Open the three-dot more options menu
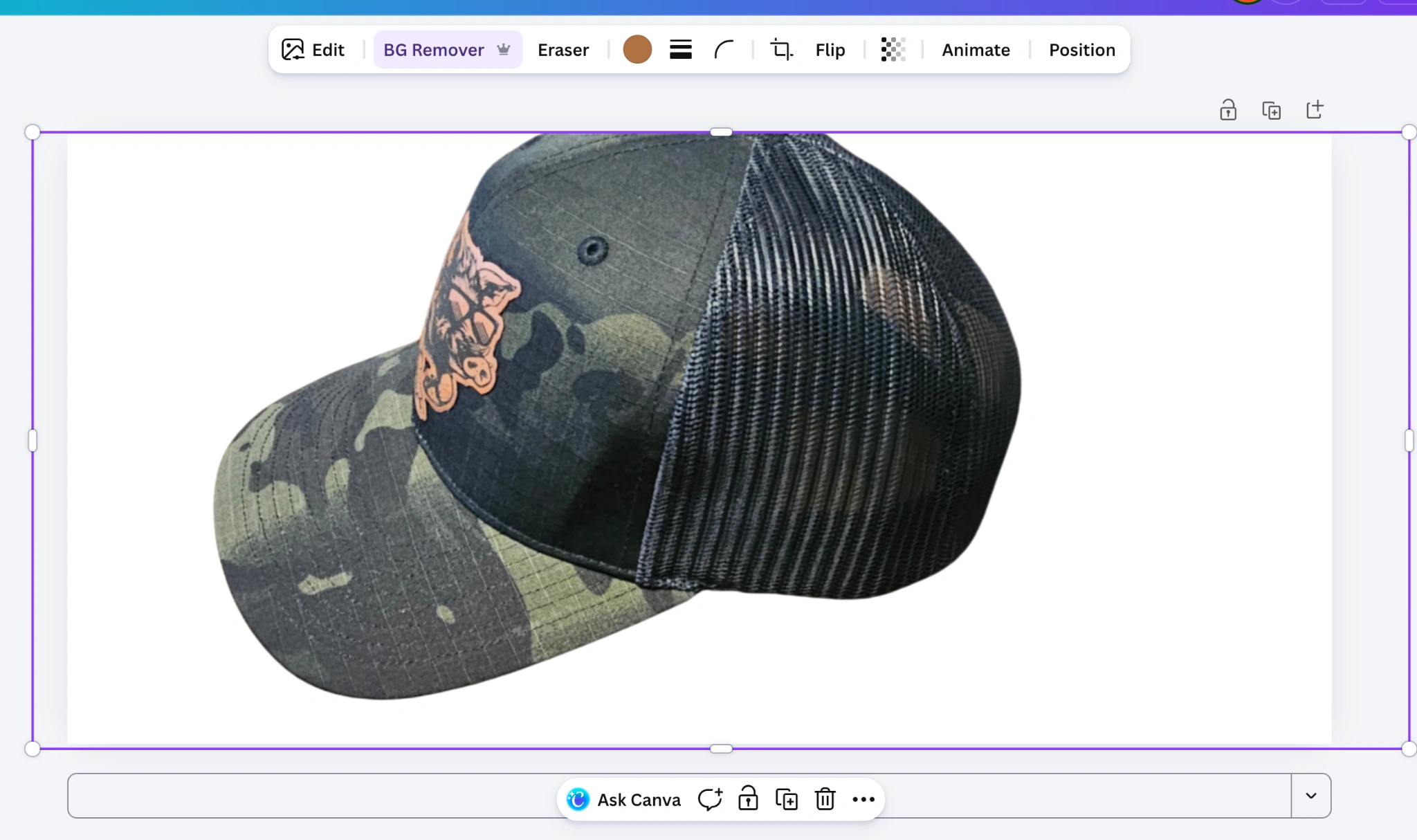The height and width of the screenshot is (840, 1417). (863, 800)
